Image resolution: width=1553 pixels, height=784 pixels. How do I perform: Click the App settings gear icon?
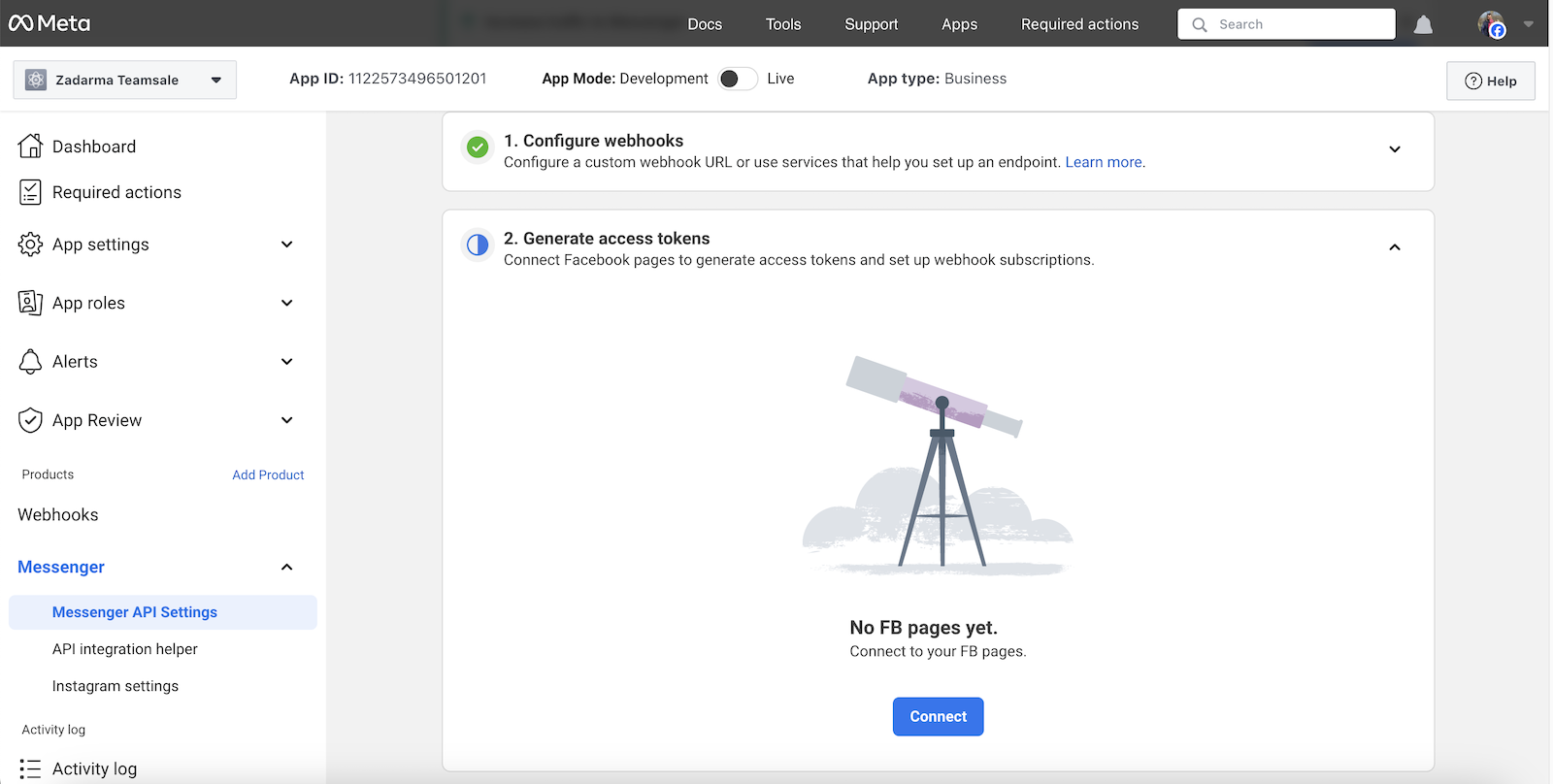[30, 245]
